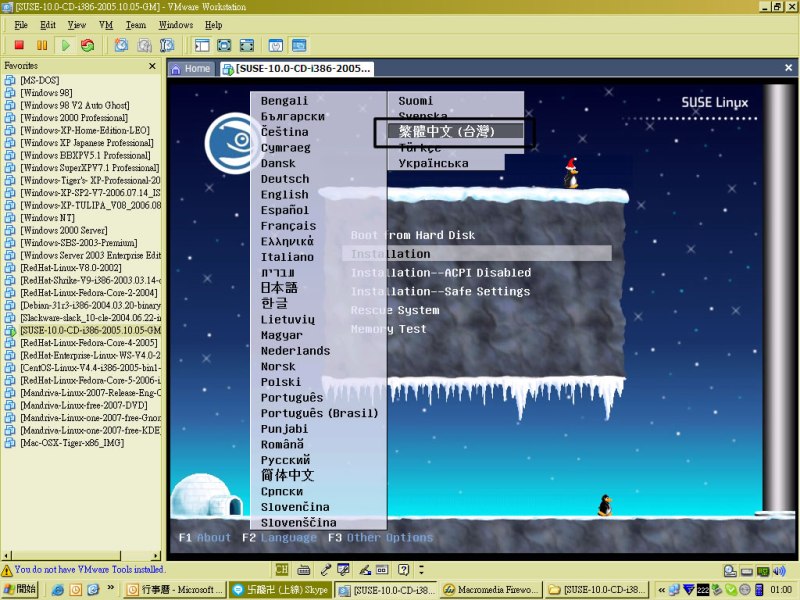Open the Windows menu
Viewport: 800px width, 600px height.
click(x=176, y=25)
